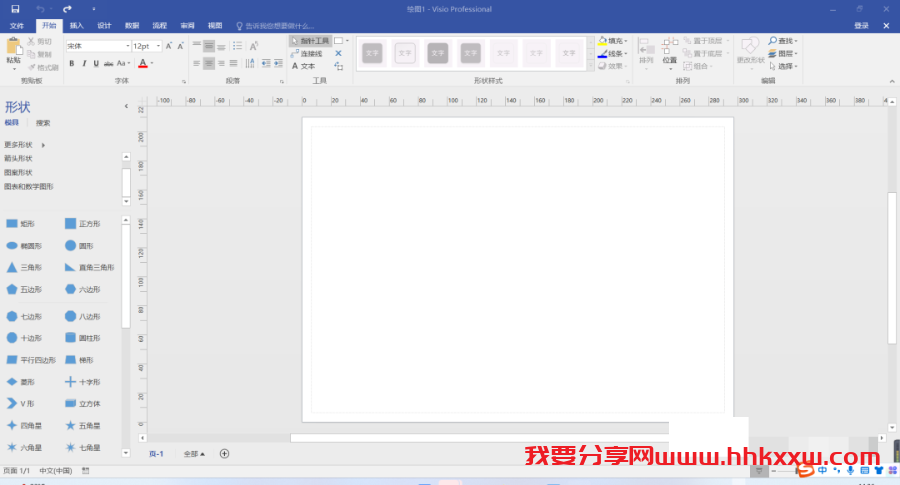Switch to the Design (设计) tab
Screen dimensions: 900x485
point(104,26)
